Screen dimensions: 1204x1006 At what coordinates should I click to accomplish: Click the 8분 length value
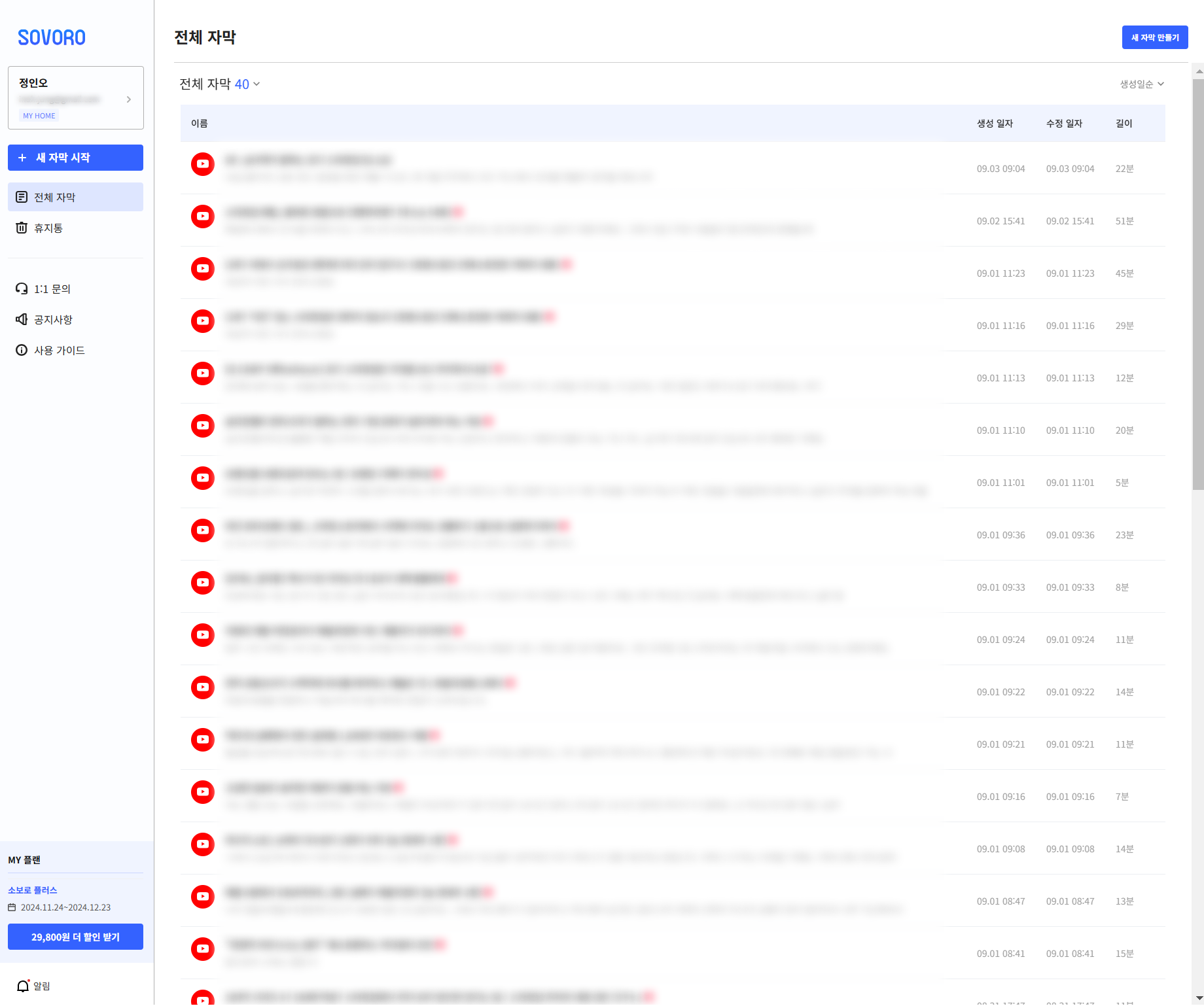pos(1122,587)
